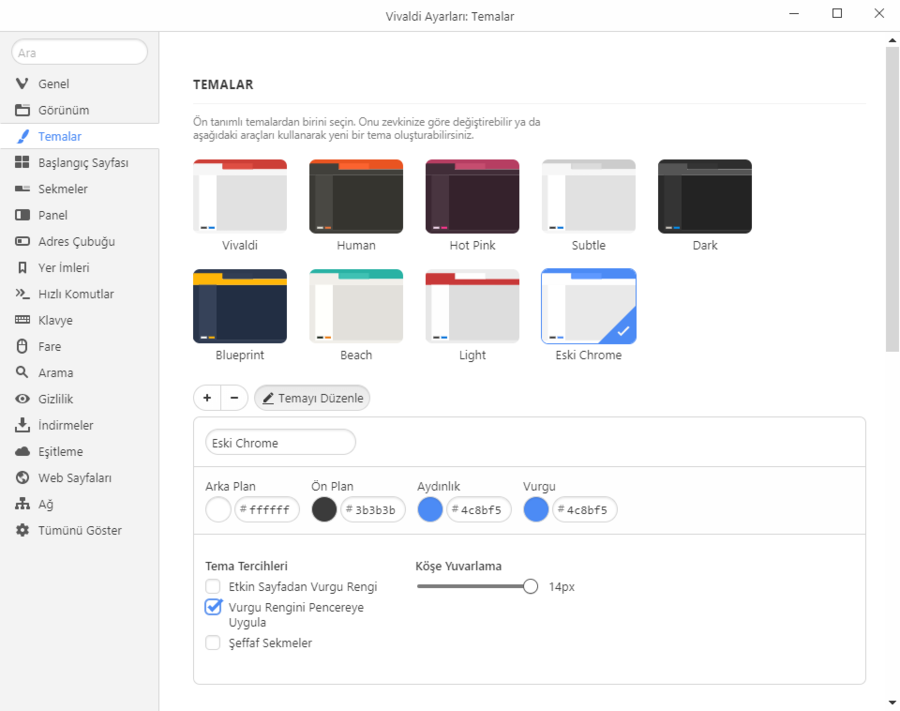900x711 pixels.
Task: Open Gizlilik eye icon section
Action: [x=22, y=399]
